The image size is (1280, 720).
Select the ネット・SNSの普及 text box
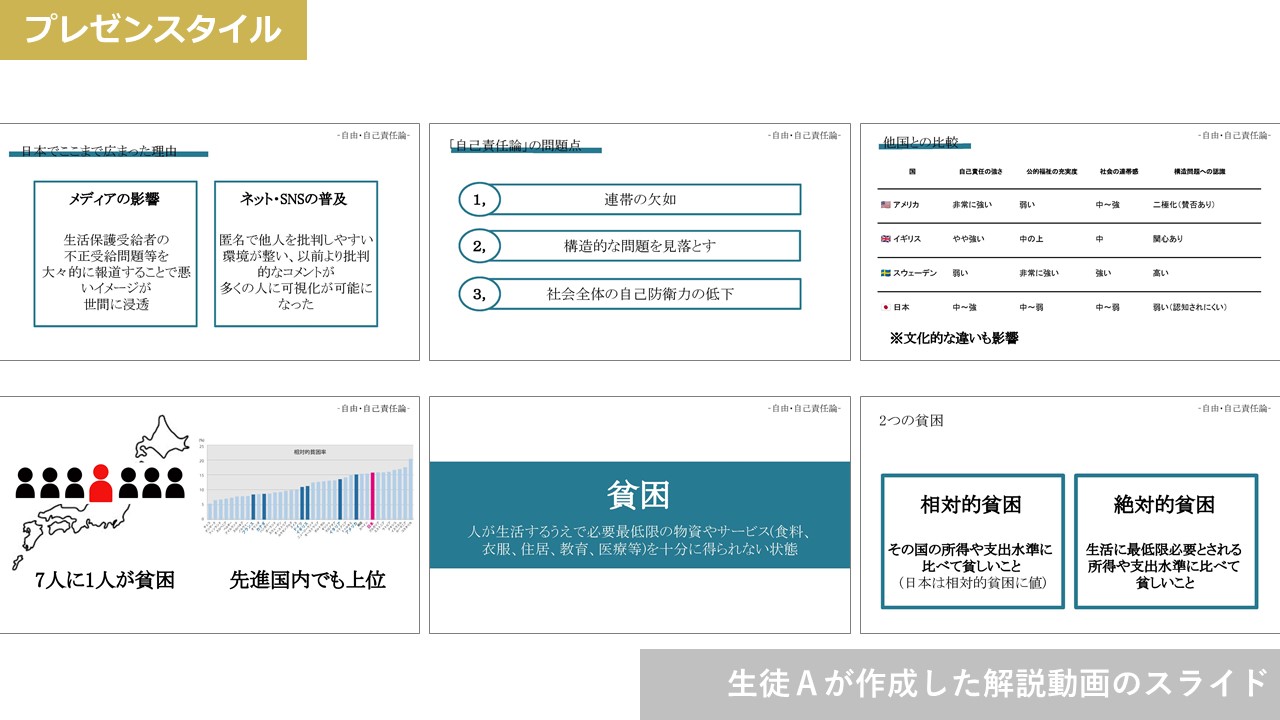296,254
